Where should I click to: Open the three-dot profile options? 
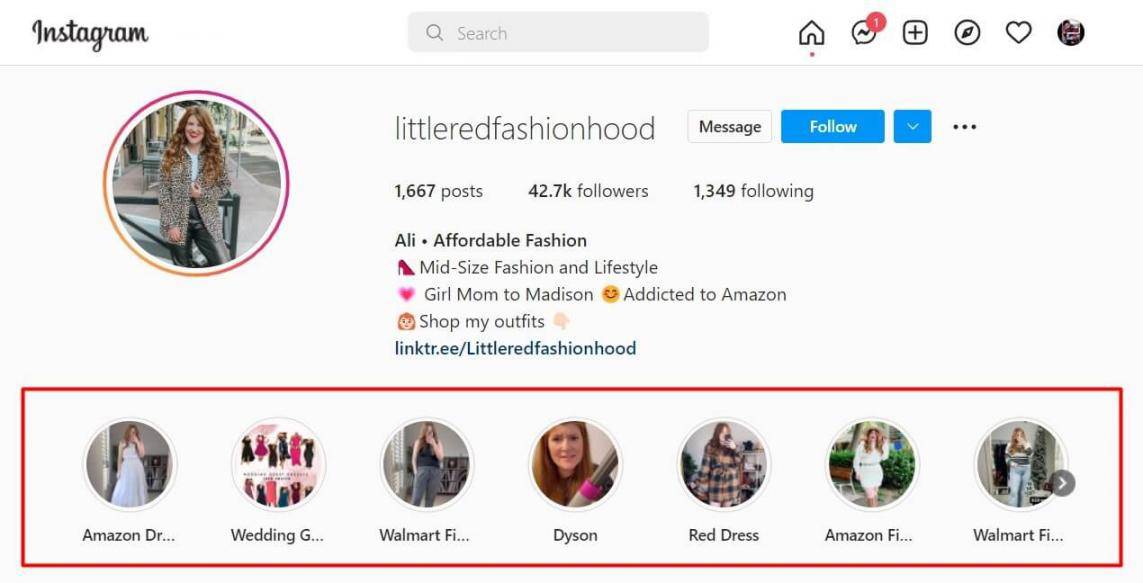coord(964,127)
